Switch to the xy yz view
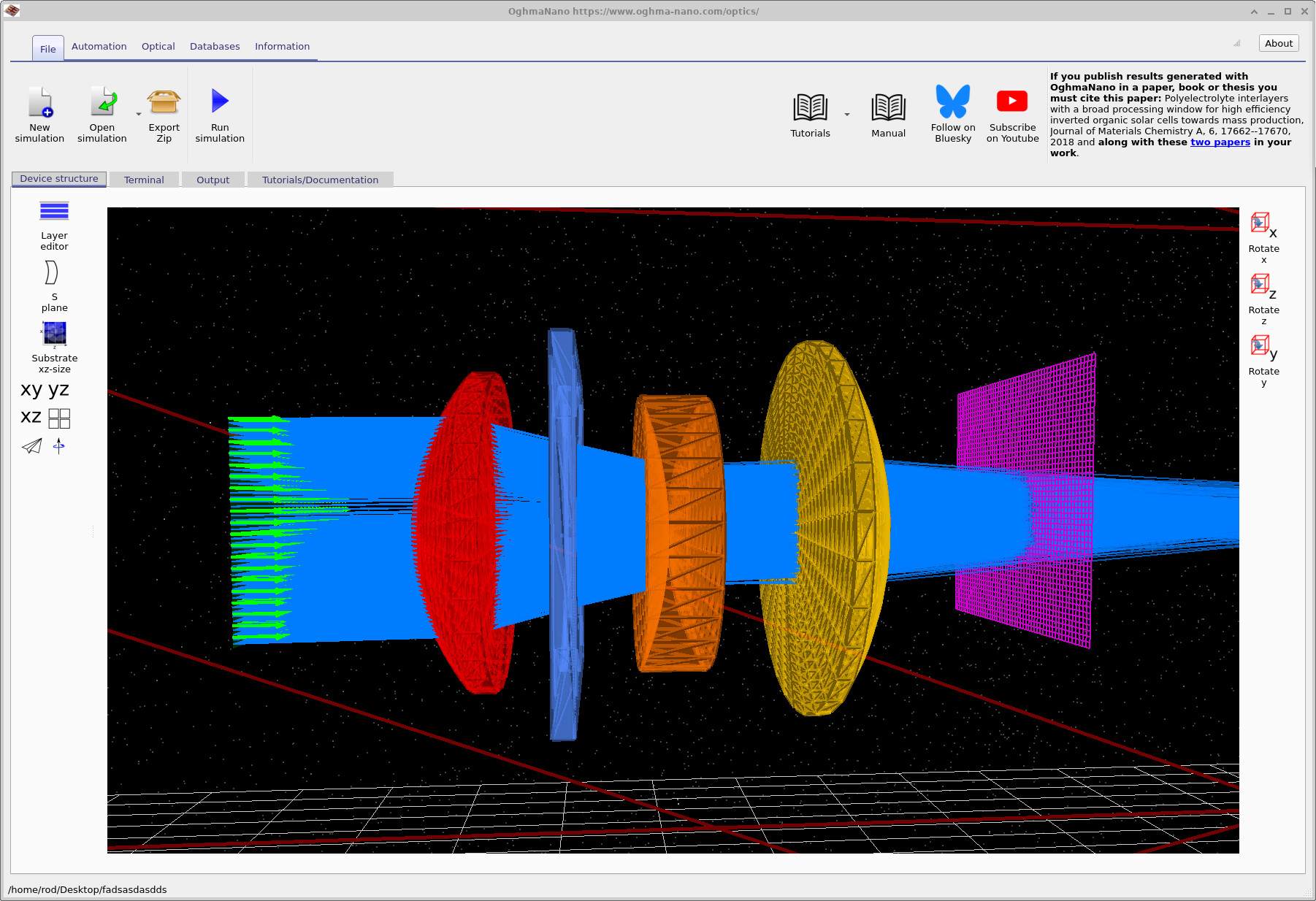 coord(42,390)
